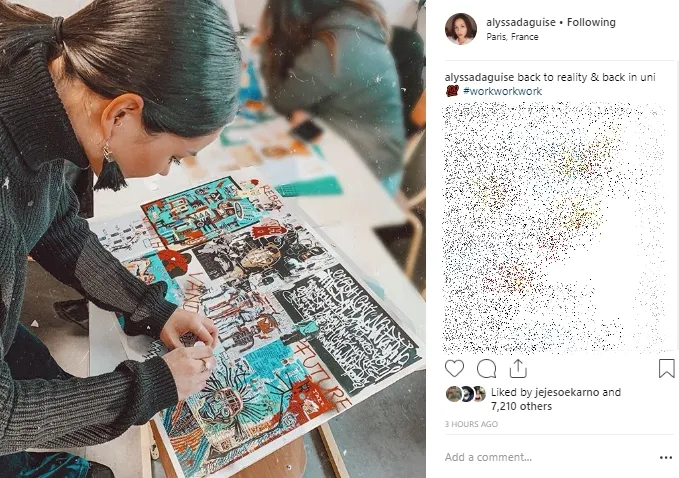
Task: Click the rose emoji in the caption
Action: 453,91
